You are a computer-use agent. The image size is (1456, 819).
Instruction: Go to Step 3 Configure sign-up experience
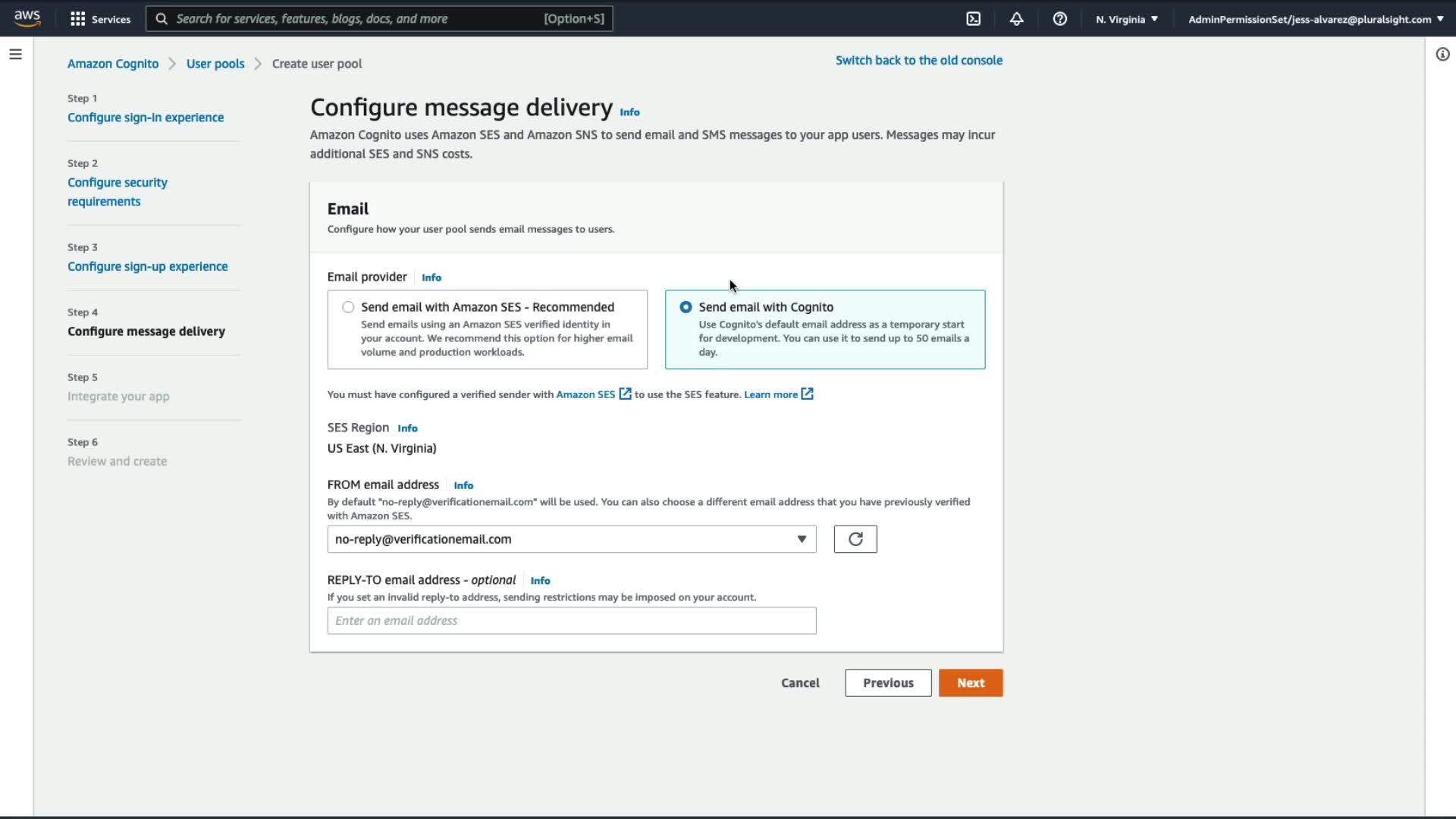[x=147, y=266]
